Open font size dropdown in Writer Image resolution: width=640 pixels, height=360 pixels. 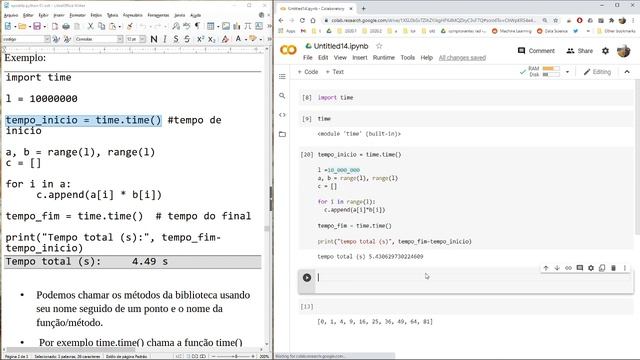click(142, 39)
